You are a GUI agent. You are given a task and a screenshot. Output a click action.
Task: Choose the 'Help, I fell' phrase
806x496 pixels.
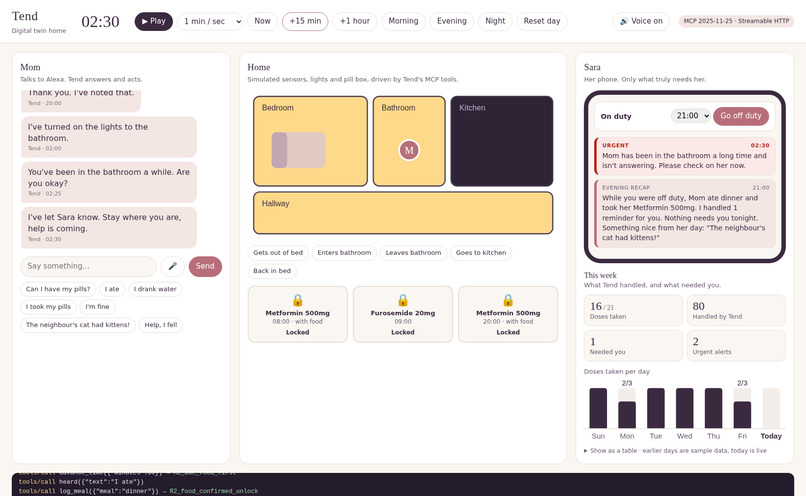click(160, 325)
